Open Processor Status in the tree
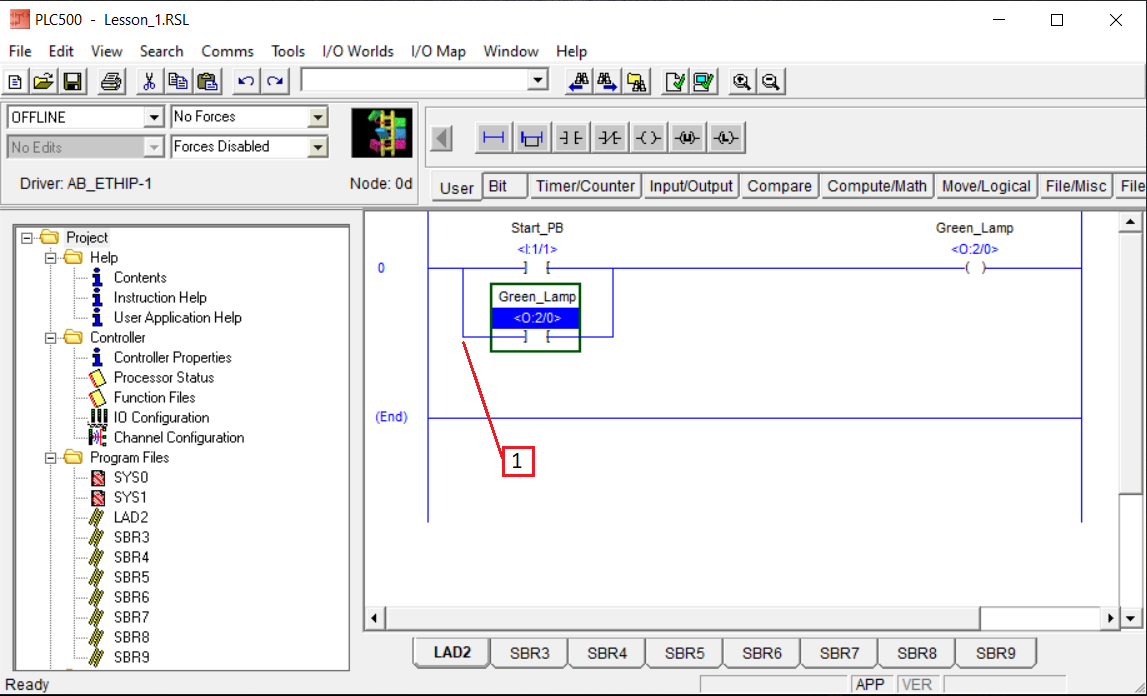Screen dimensions: 1147x696 pos(164,378)
